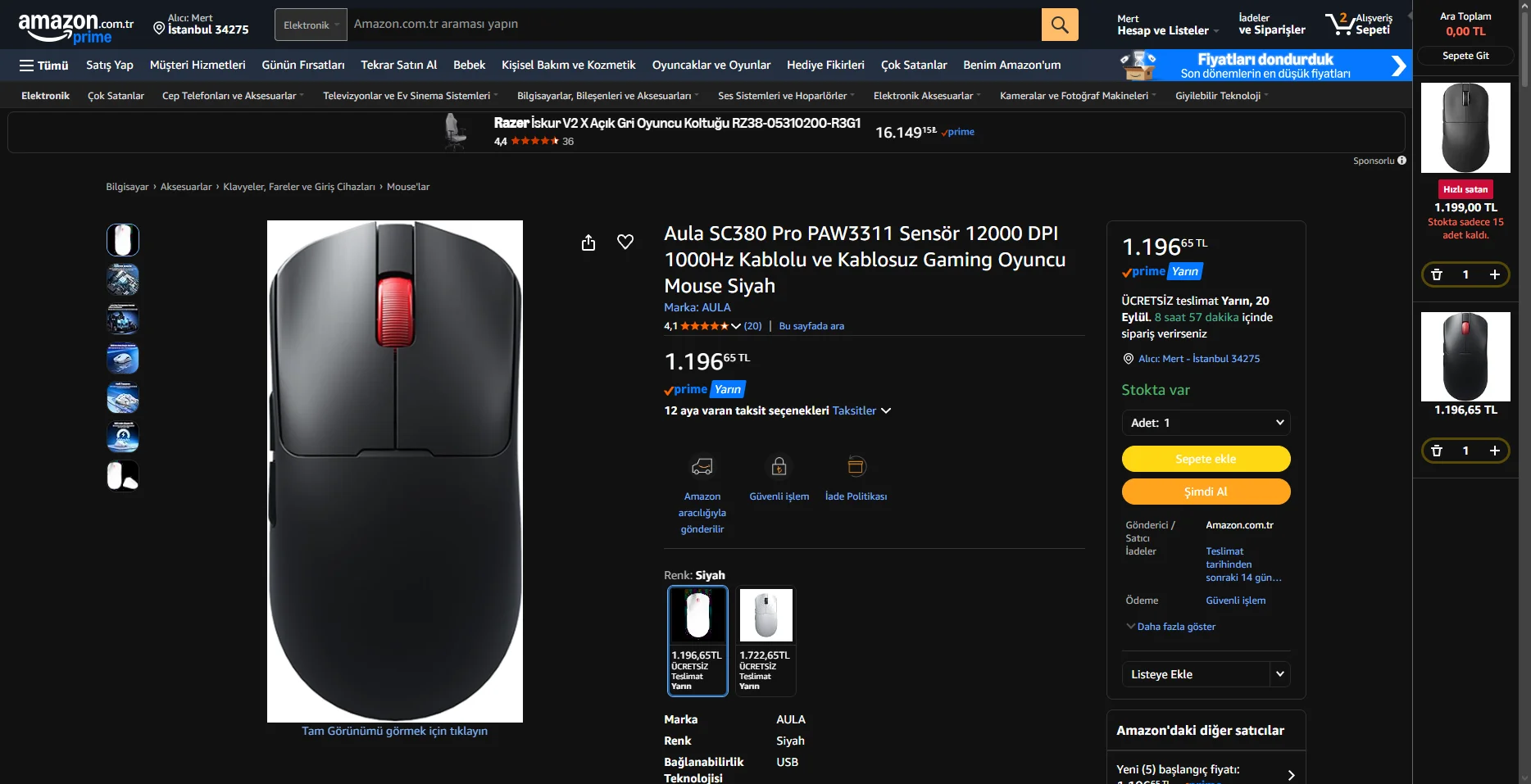This screenshot has height=784, width=1531.
Task: Go to Müşteri Hizmetleri
Action: (x=198, y=65)
